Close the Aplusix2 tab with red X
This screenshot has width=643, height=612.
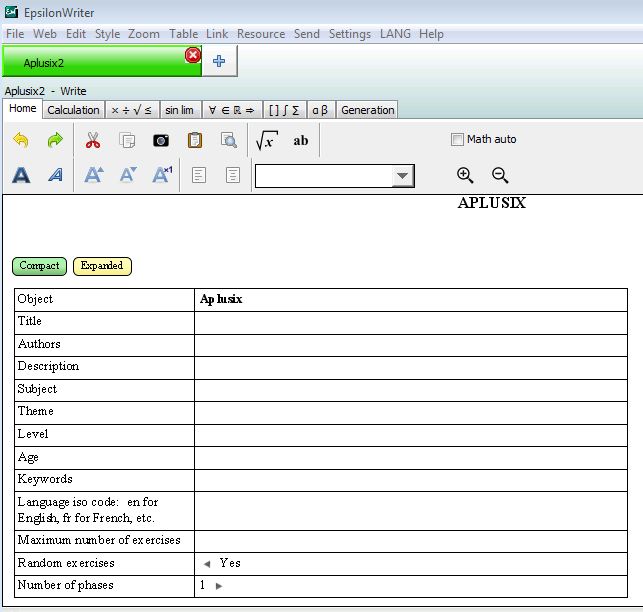pyautogui.click(x=193, y=55)
